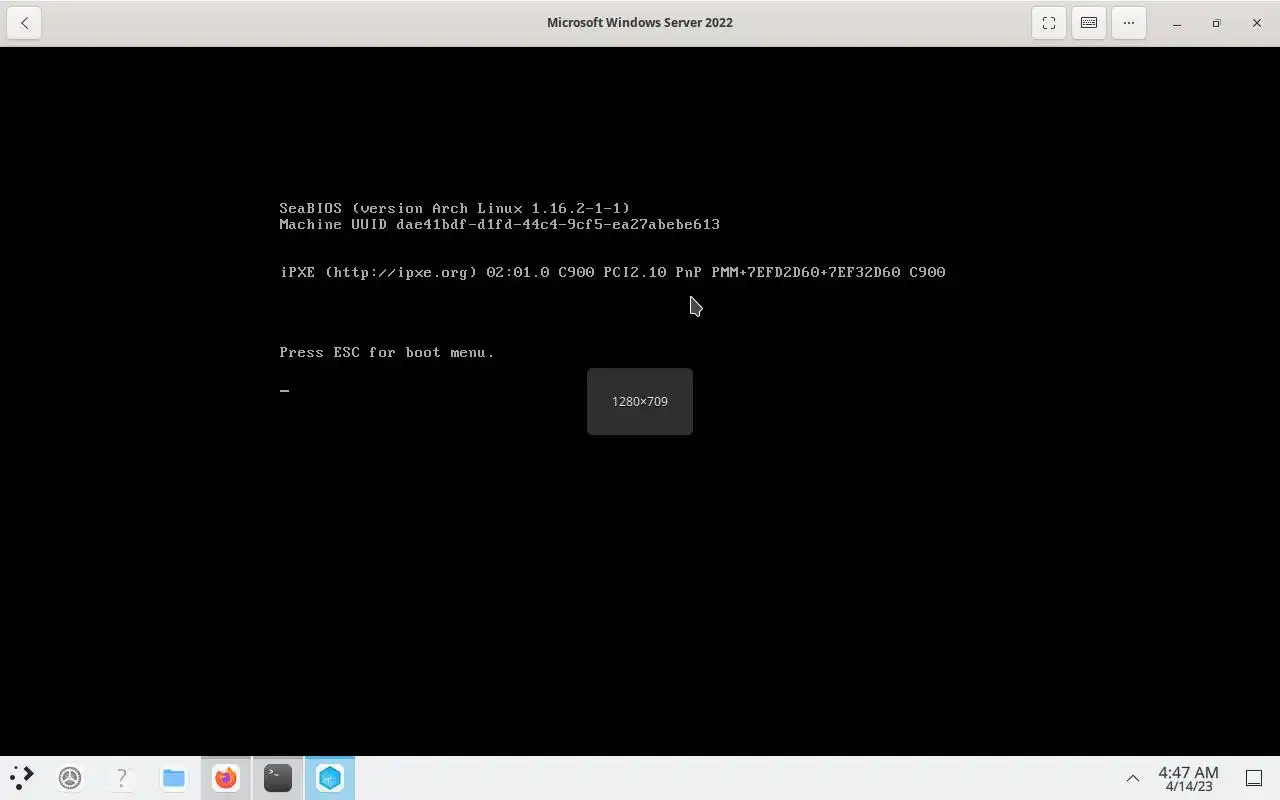
Task: Switch to GNOME Boxes taskbar entry
Action: 330,778
